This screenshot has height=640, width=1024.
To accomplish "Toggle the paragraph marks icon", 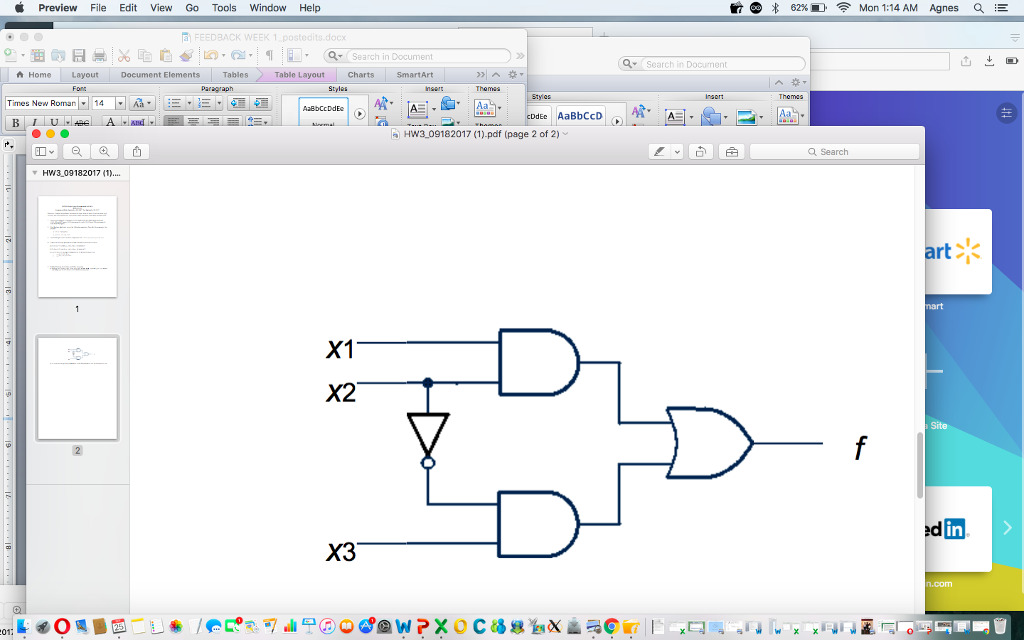I will pos(270,55).
